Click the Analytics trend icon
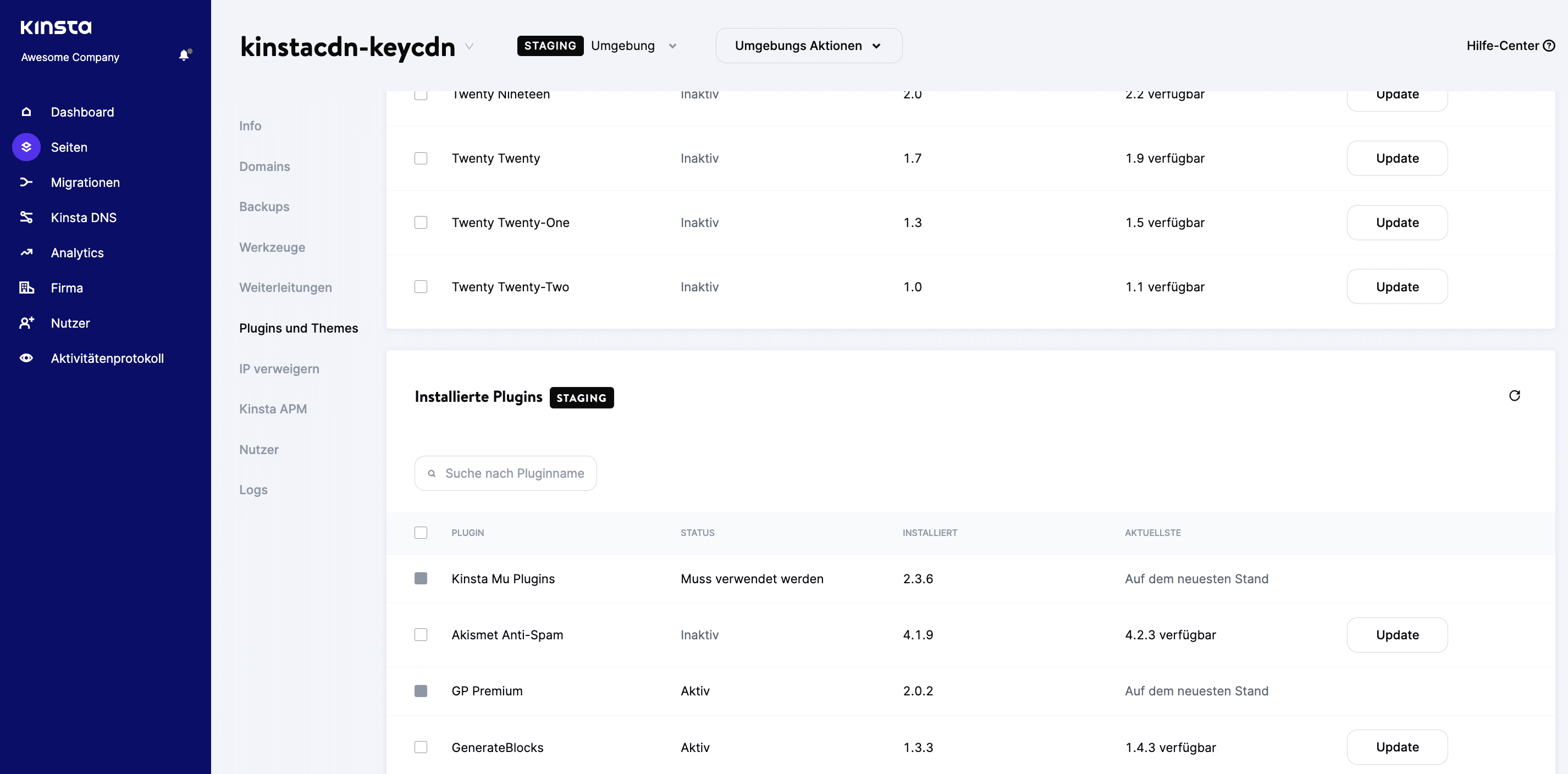Image resolution: width=1568 pixels, height=774 pixels. pos(26,252)
